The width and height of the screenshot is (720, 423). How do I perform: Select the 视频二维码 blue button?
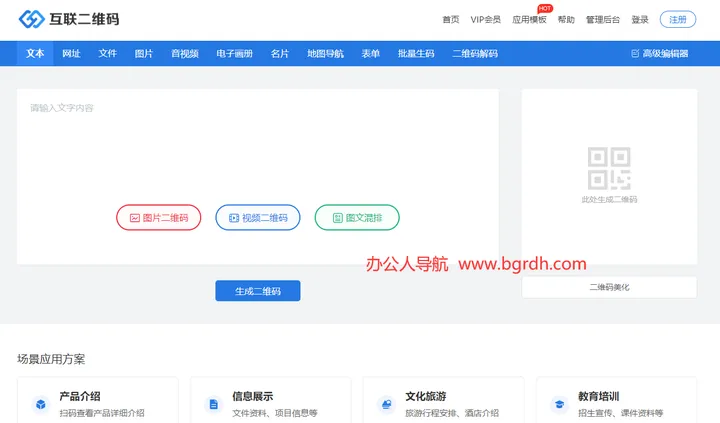point(258,217)
